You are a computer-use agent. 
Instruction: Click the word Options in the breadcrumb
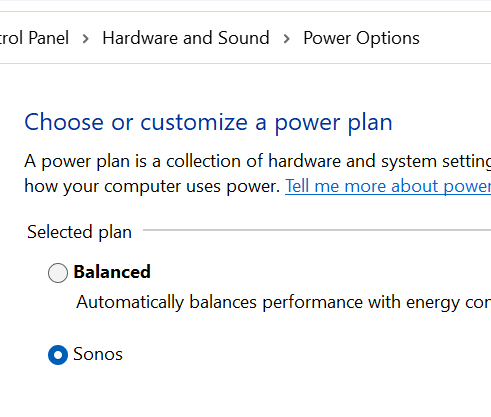point(388,39)
